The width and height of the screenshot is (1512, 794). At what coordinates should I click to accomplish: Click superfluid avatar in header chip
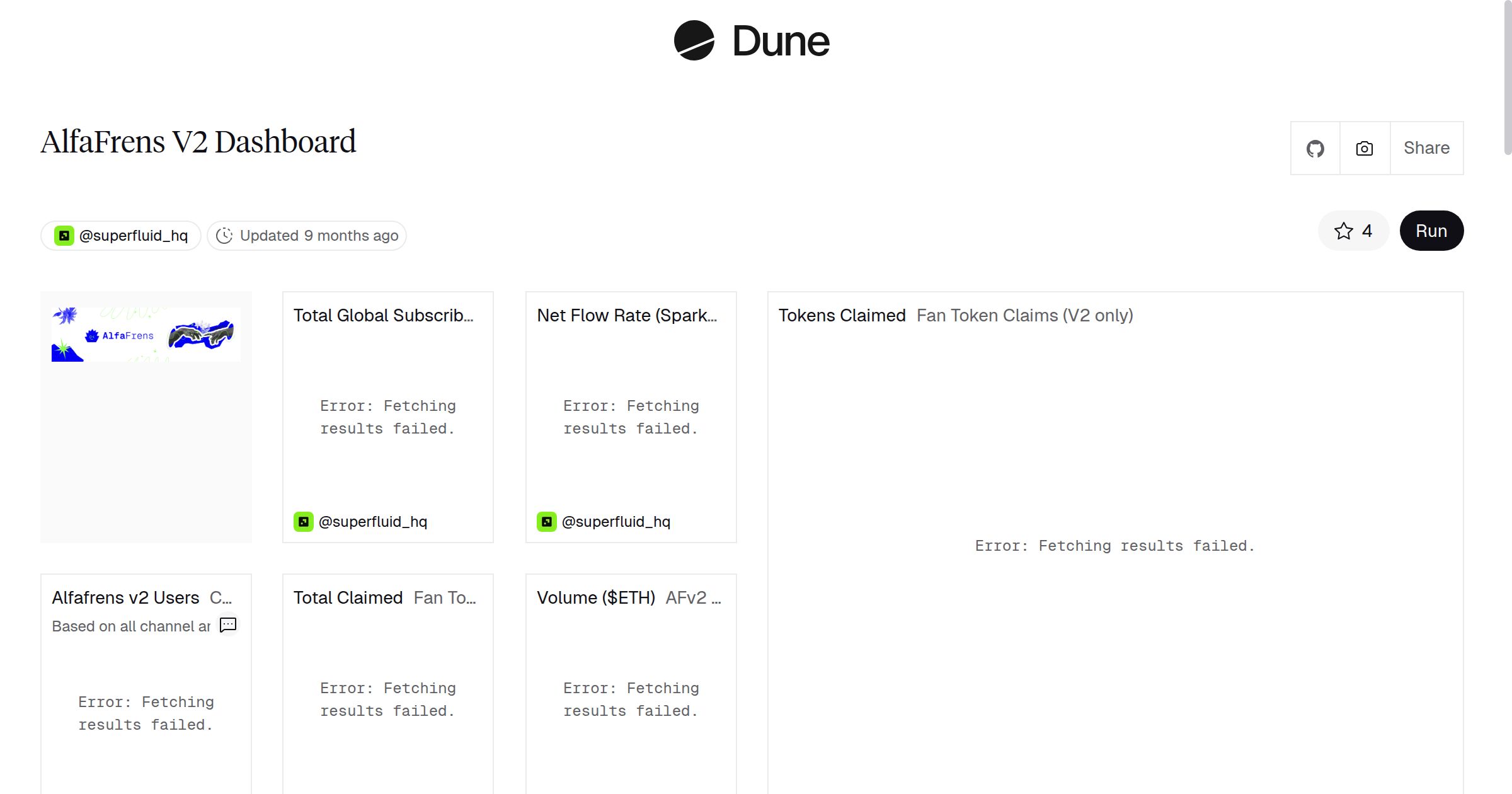(64, 236)
